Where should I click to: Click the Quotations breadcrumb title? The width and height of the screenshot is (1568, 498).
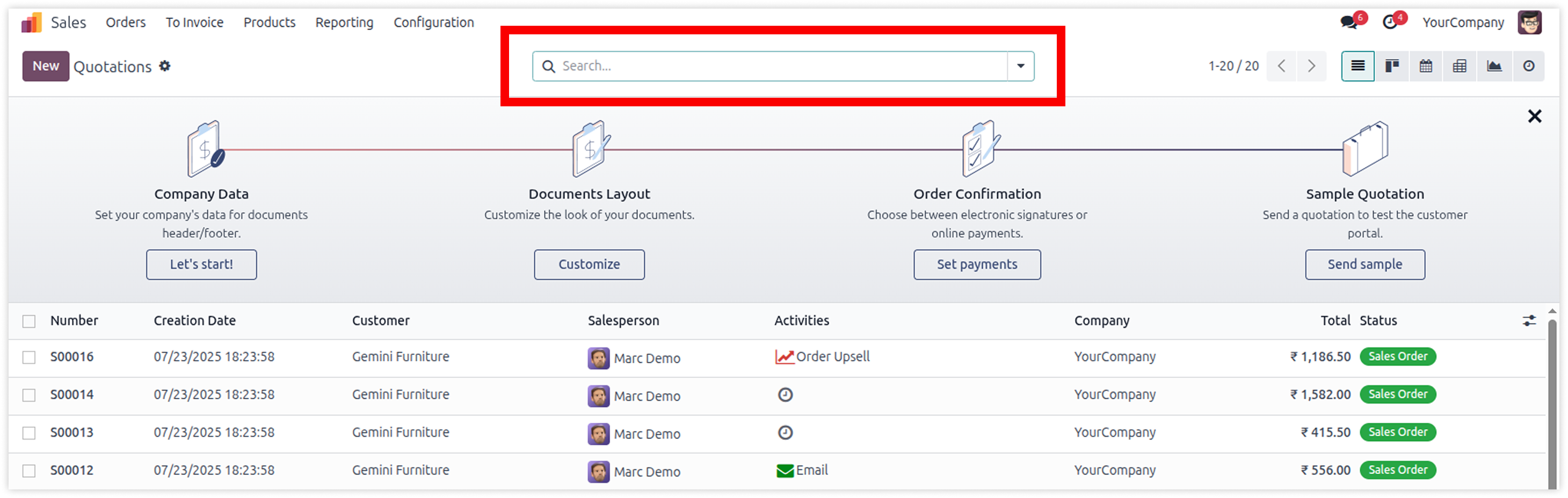point(113,67)
